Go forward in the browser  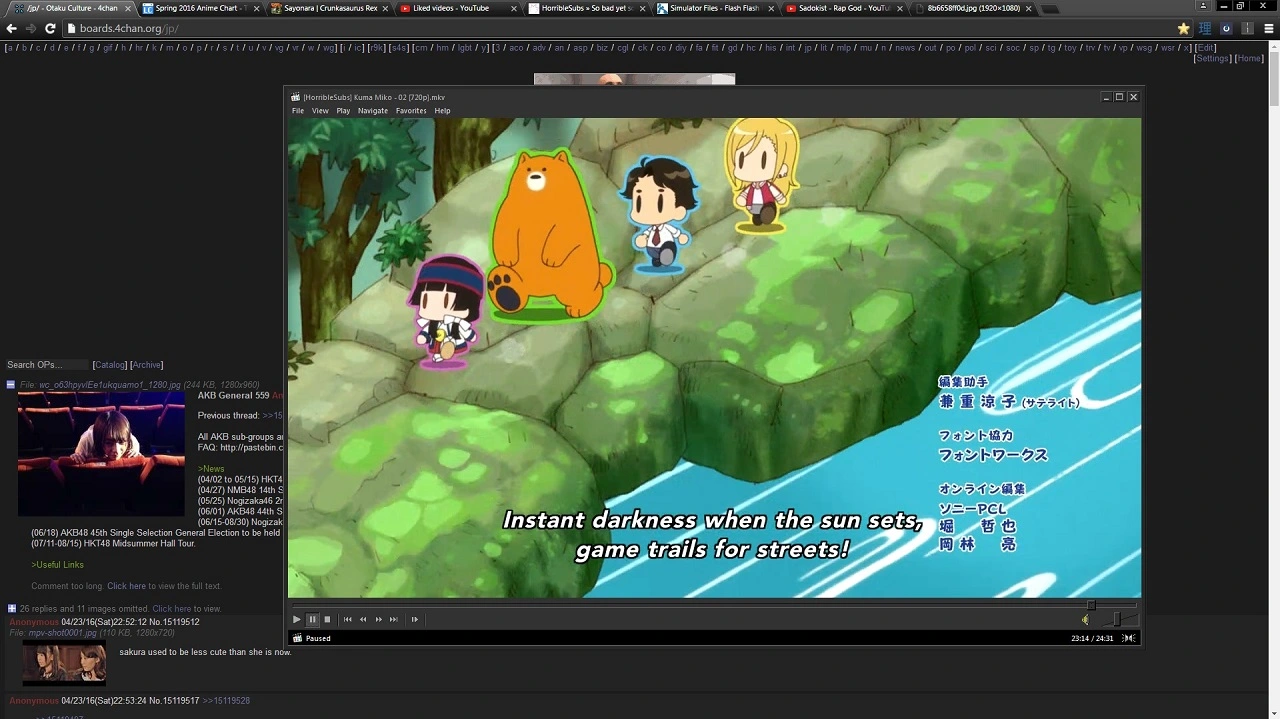(31, 28)
